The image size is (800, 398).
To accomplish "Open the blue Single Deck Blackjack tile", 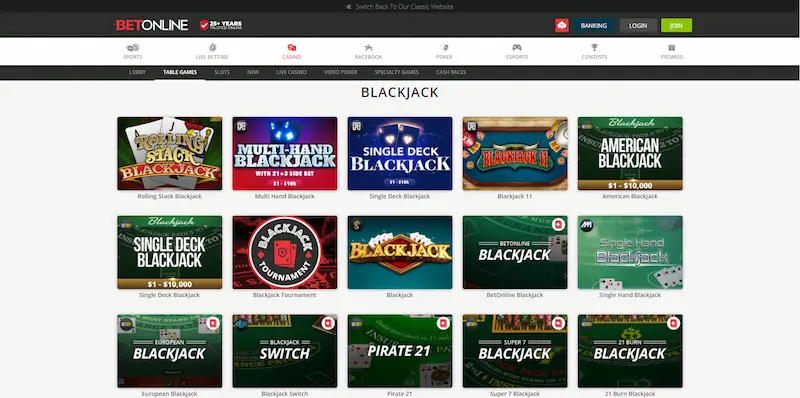I will (x=400, y=154).
